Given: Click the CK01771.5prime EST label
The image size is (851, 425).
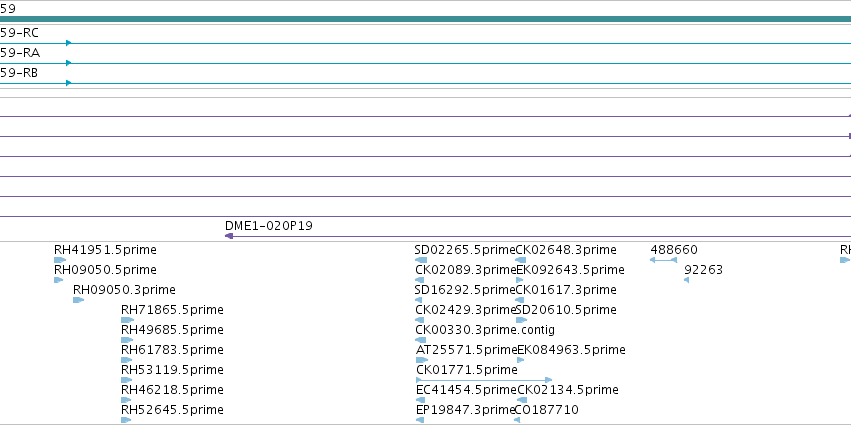Looking at the screenshot, I should [467, 370].
